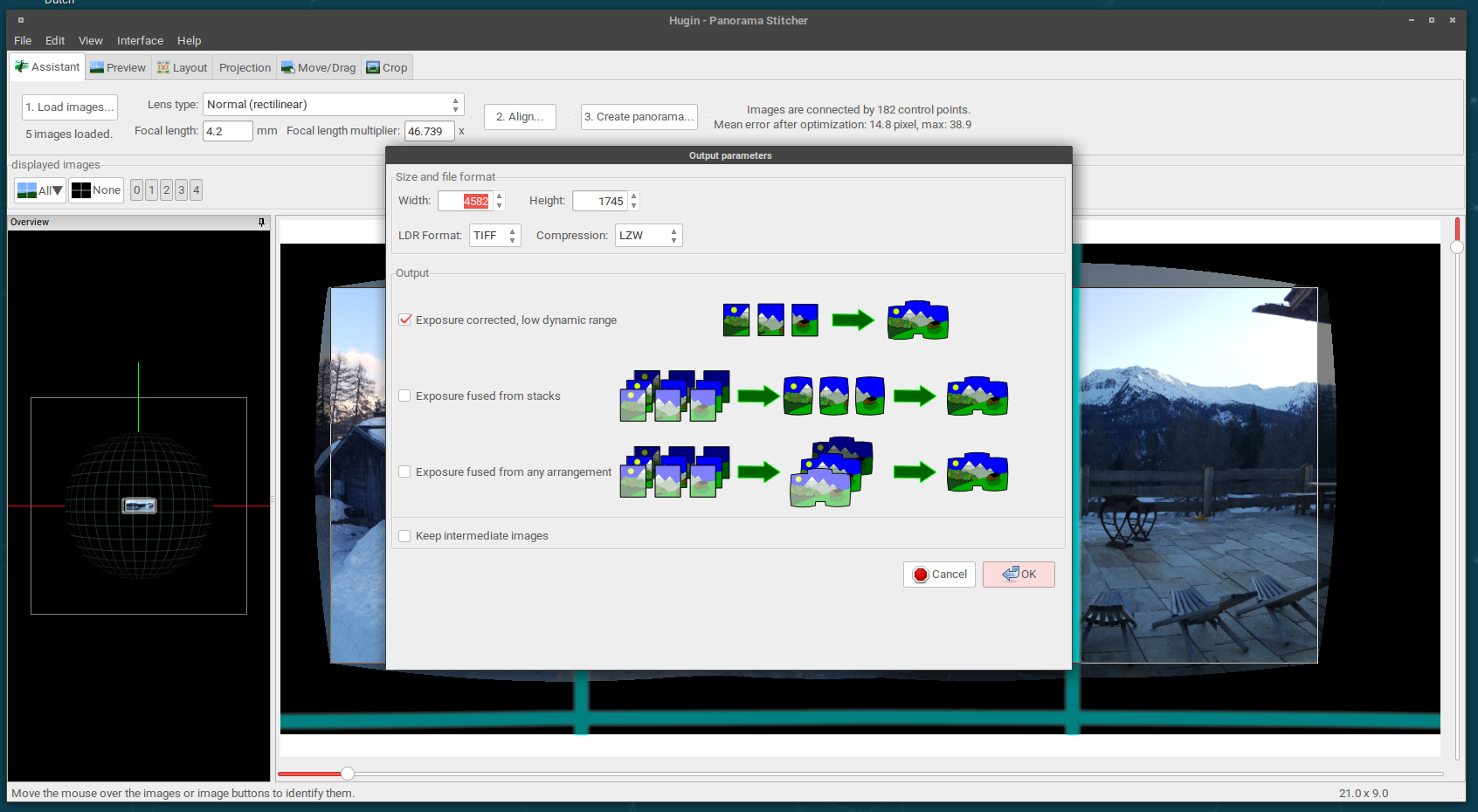Toggle display of image 4

(x=197, y=190)
